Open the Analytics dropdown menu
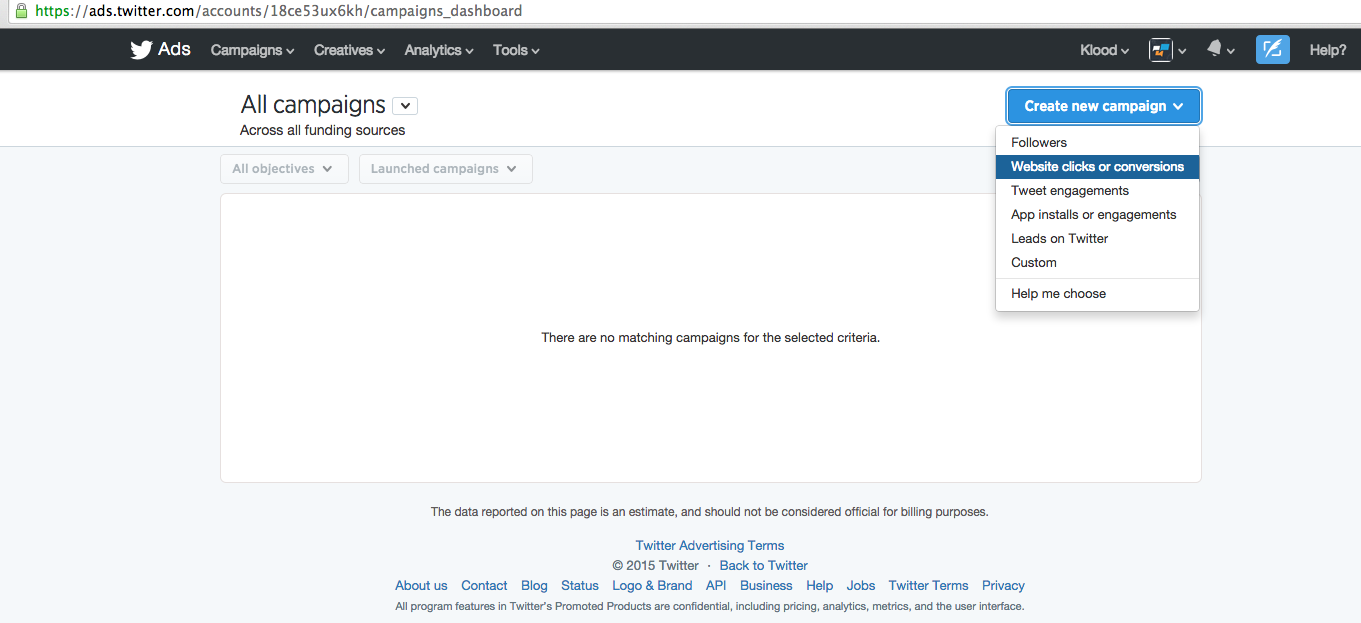 click(439, 50)
